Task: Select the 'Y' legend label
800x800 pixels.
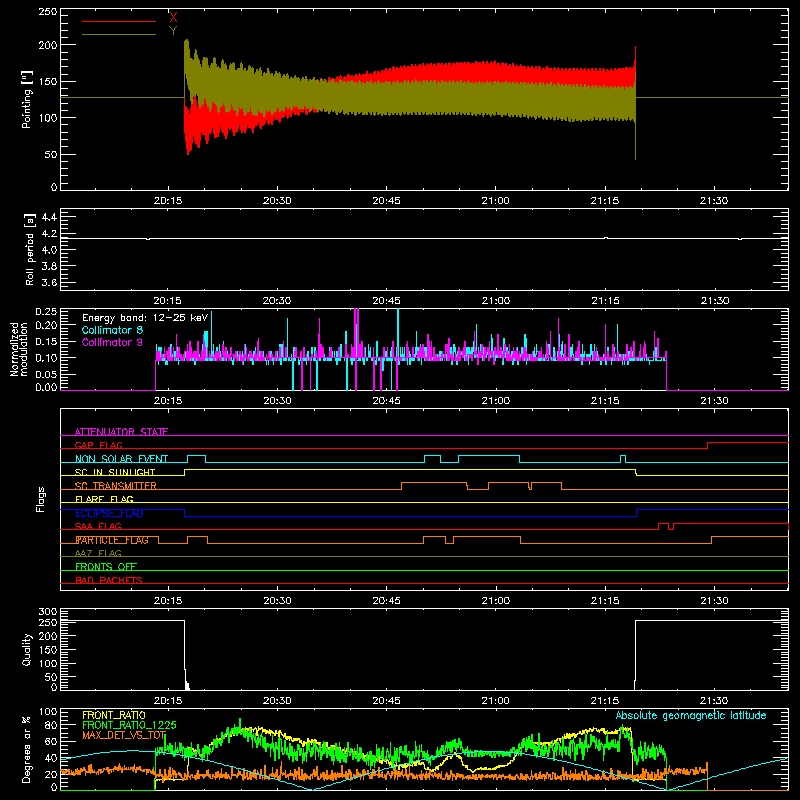Action: tap(173, 31)
